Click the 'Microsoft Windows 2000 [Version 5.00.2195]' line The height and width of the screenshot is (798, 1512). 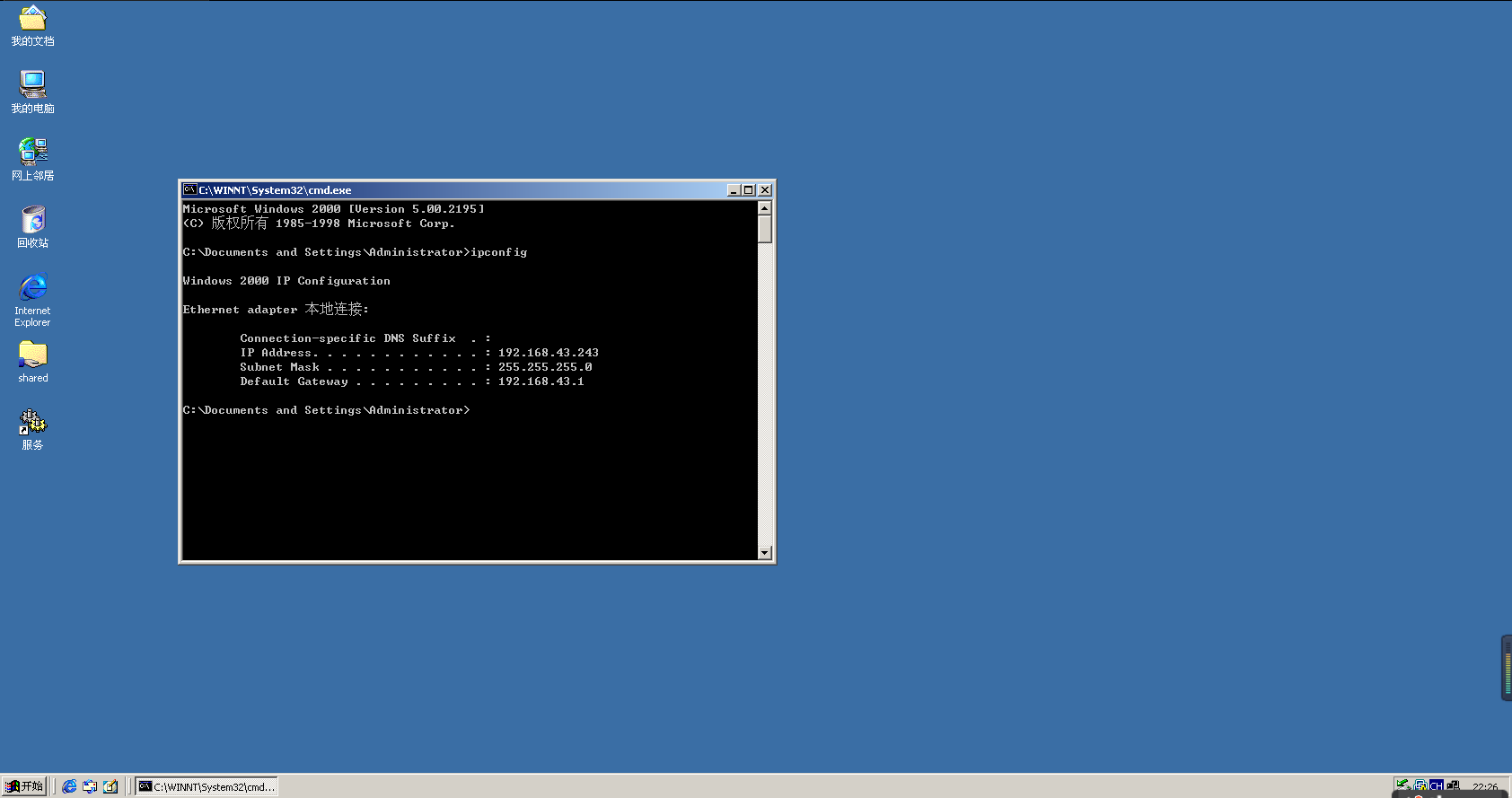(x=333, y=209)
